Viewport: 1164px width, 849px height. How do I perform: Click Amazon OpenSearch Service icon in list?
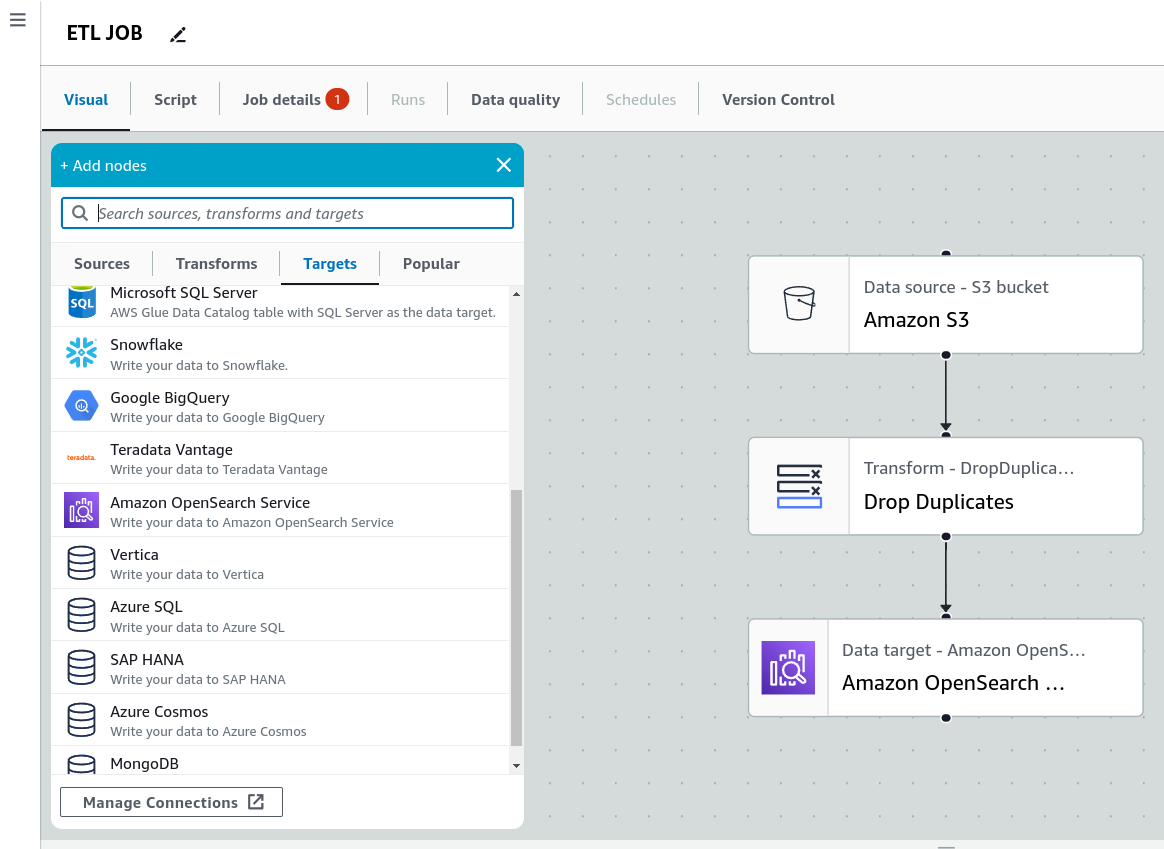(x=82, y=510)
